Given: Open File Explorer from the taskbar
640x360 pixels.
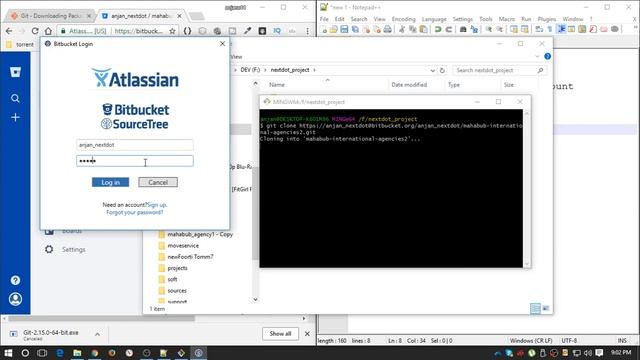Looking at the screenshot, I should (x=77, y=353).
